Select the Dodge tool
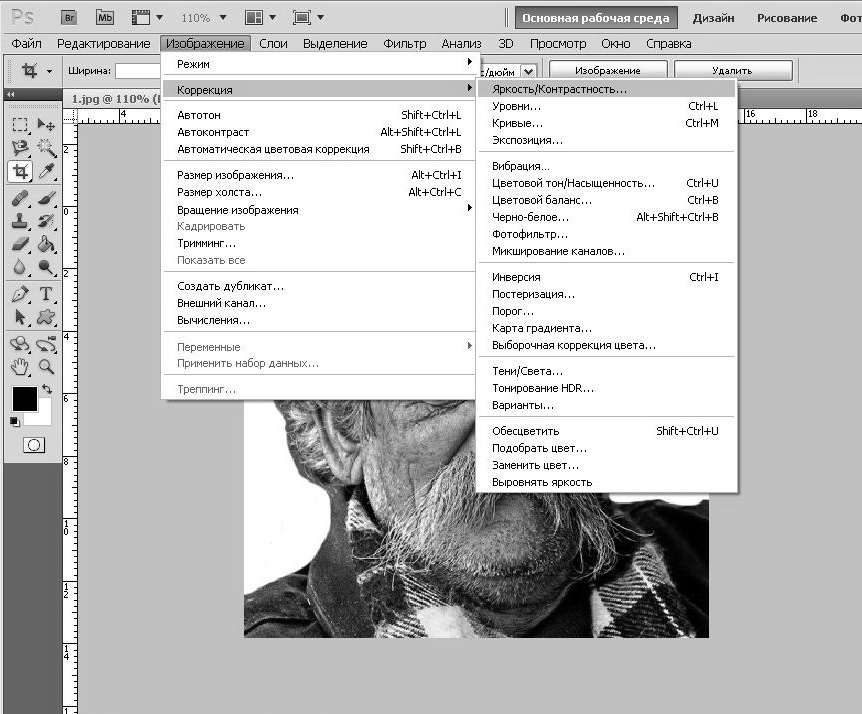 pos(46,267)
